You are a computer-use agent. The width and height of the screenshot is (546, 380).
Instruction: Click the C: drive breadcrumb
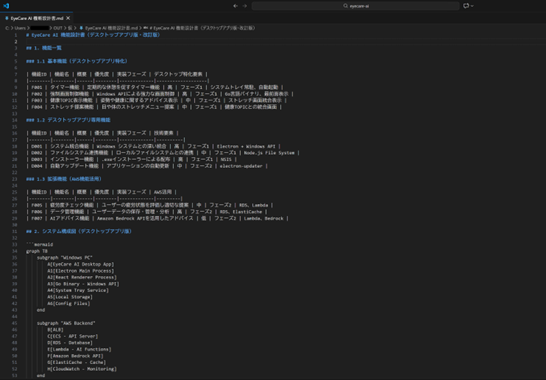point(7,28)
